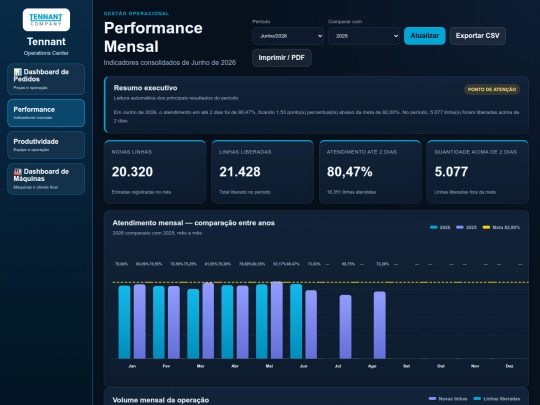The width and height of the screenshot is (540, 405).
Task: Click the Atendimento até 2 dias 80,47% value
Action: [x=350, y=172]
